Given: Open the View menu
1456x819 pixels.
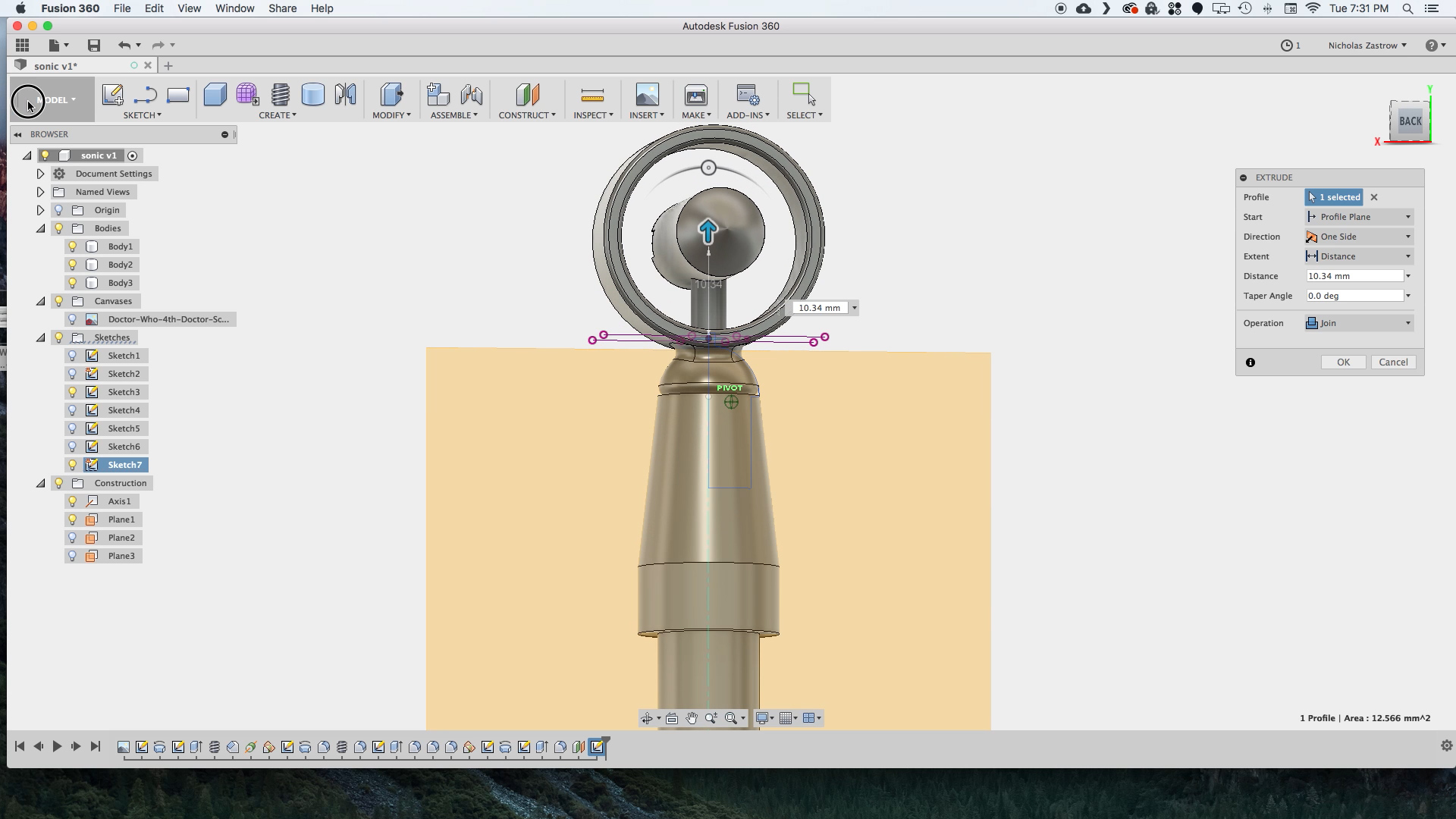Looking at the screenshot, I should (189, 8).
